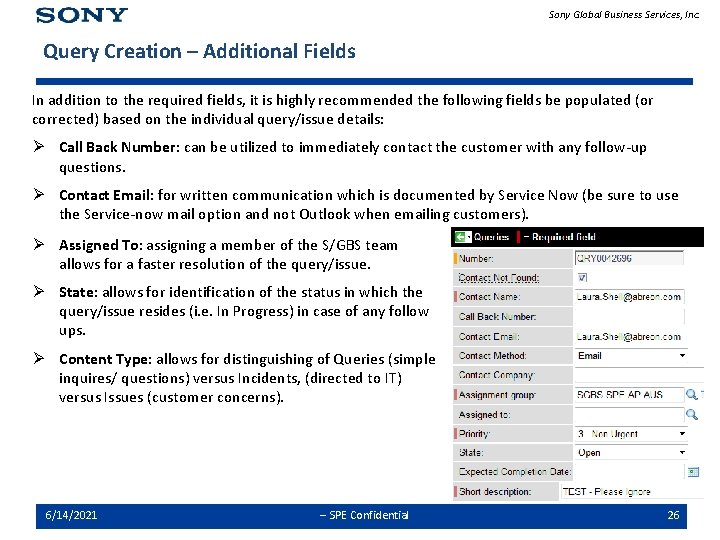
Task: Expand the Contact Method dropdown
Action: pos(682,356)
